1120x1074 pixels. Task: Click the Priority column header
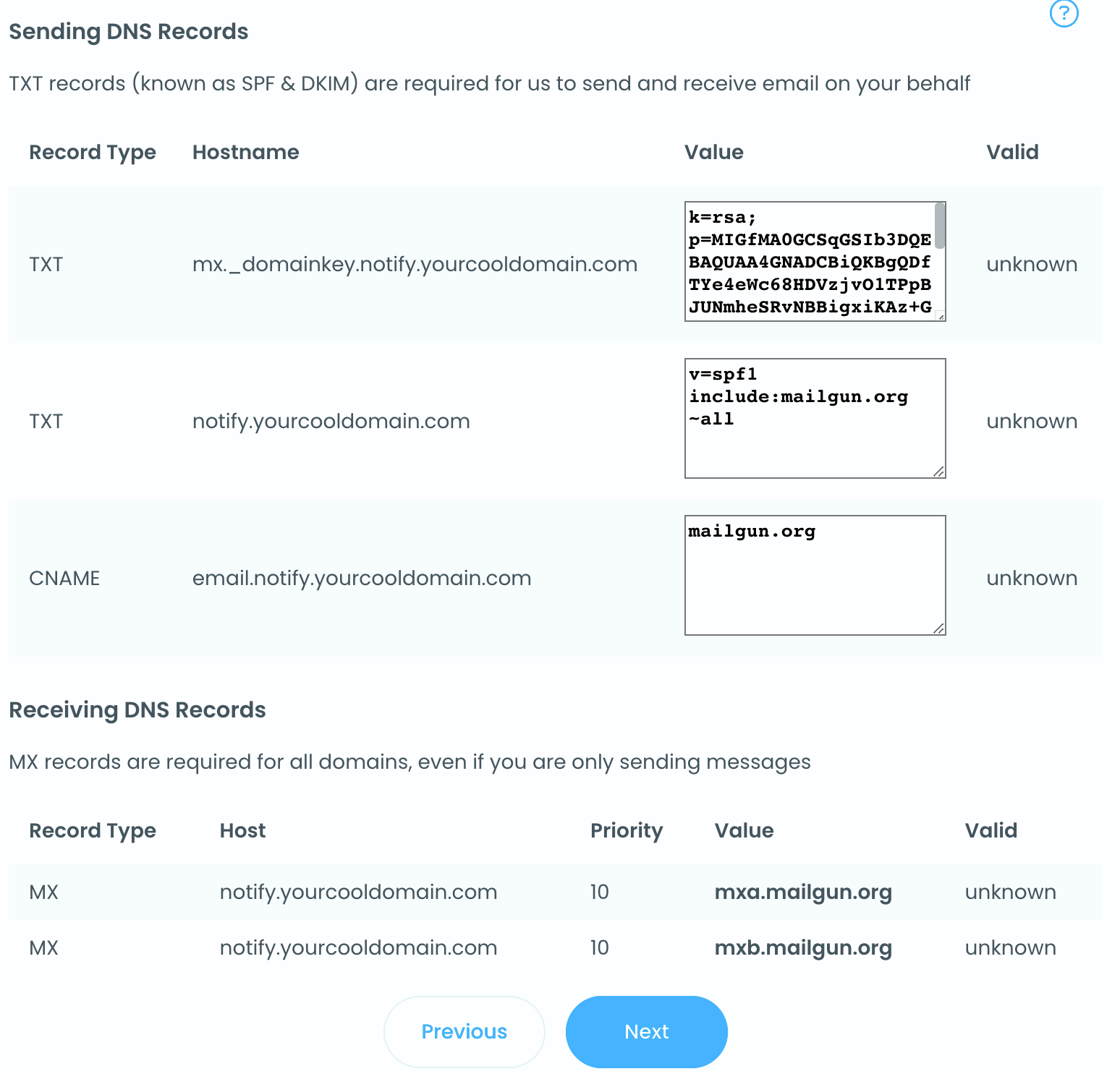tap(627, 831)
